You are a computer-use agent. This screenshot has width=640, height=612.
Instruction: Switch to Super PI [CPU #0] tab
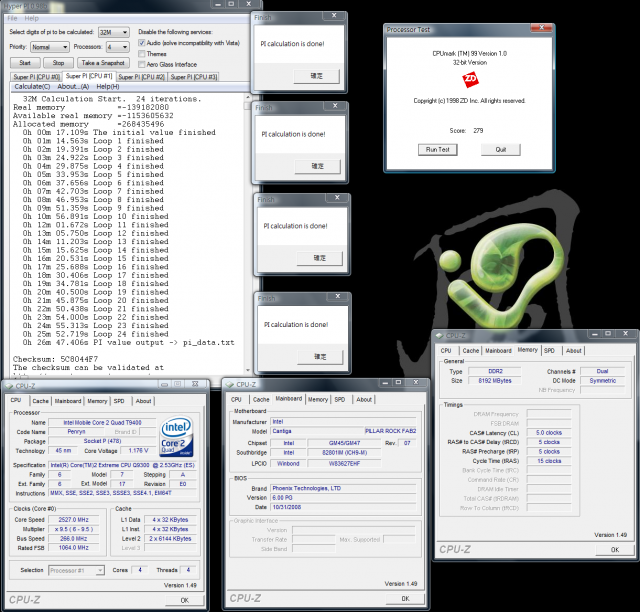pyautogui.click(x=36, y=77)
